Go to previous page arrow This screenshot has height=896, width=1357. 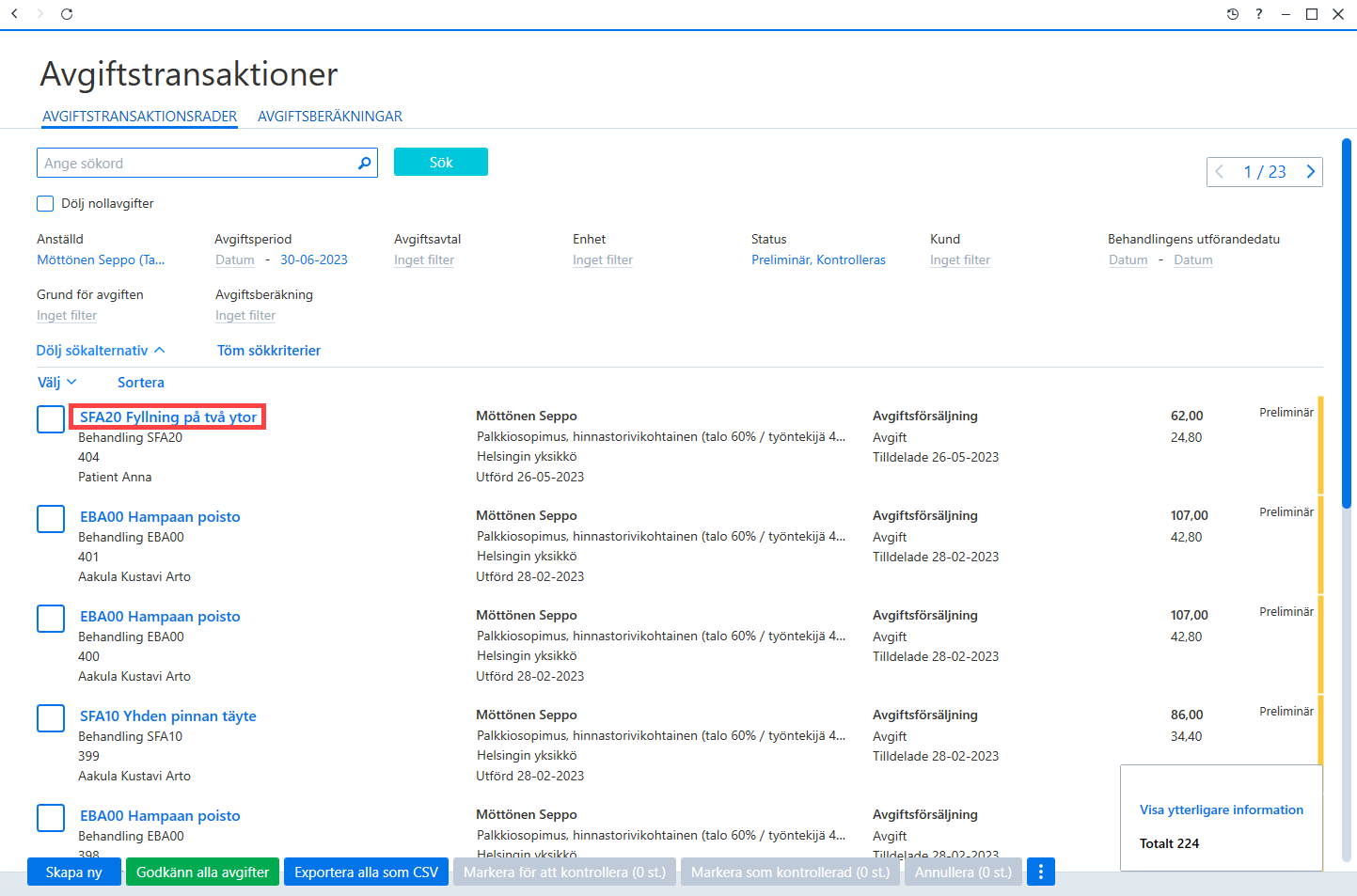(x=1220, y=171)
